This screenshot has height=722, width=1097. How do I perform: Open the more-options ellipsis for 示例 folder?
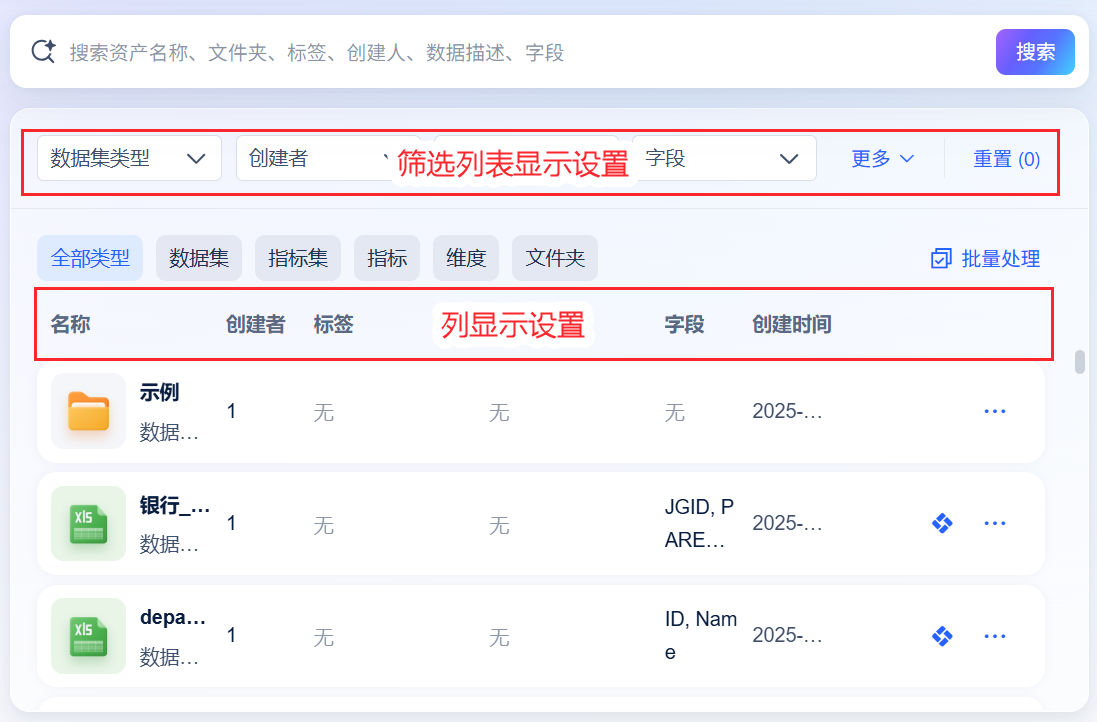(994, 411)
